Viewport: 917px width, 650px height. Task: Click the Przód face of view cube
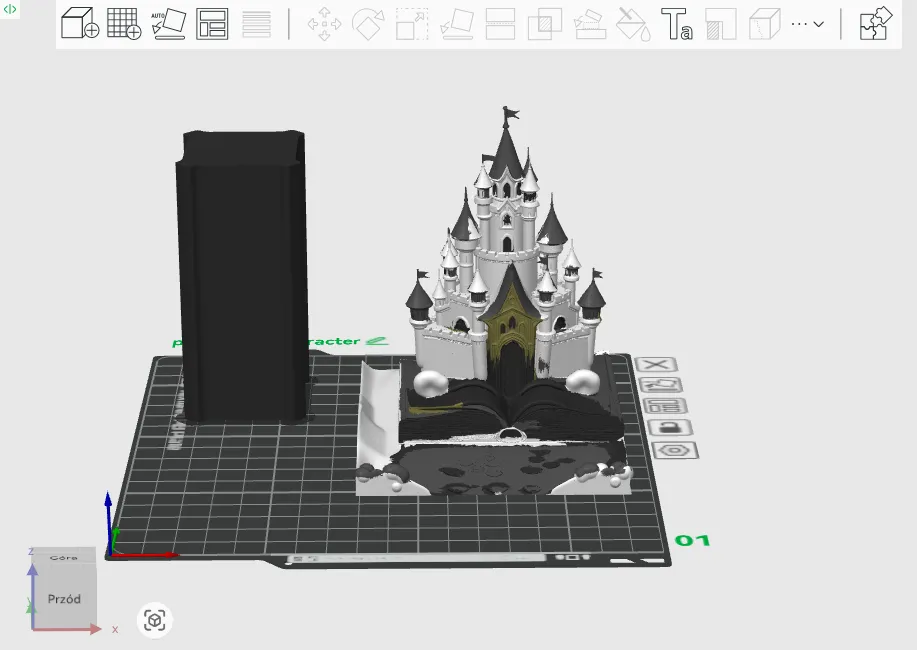(x=64, y=599)
